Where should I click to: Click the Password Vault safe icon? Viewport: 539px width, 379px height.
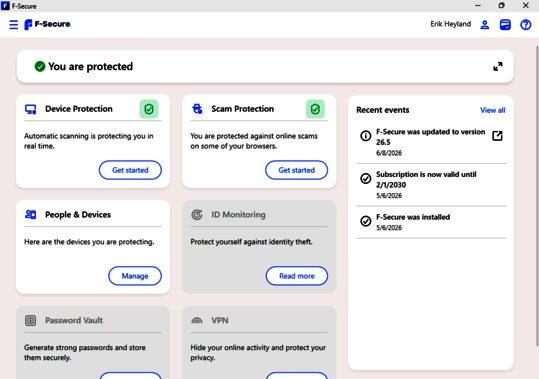point(30,321)
